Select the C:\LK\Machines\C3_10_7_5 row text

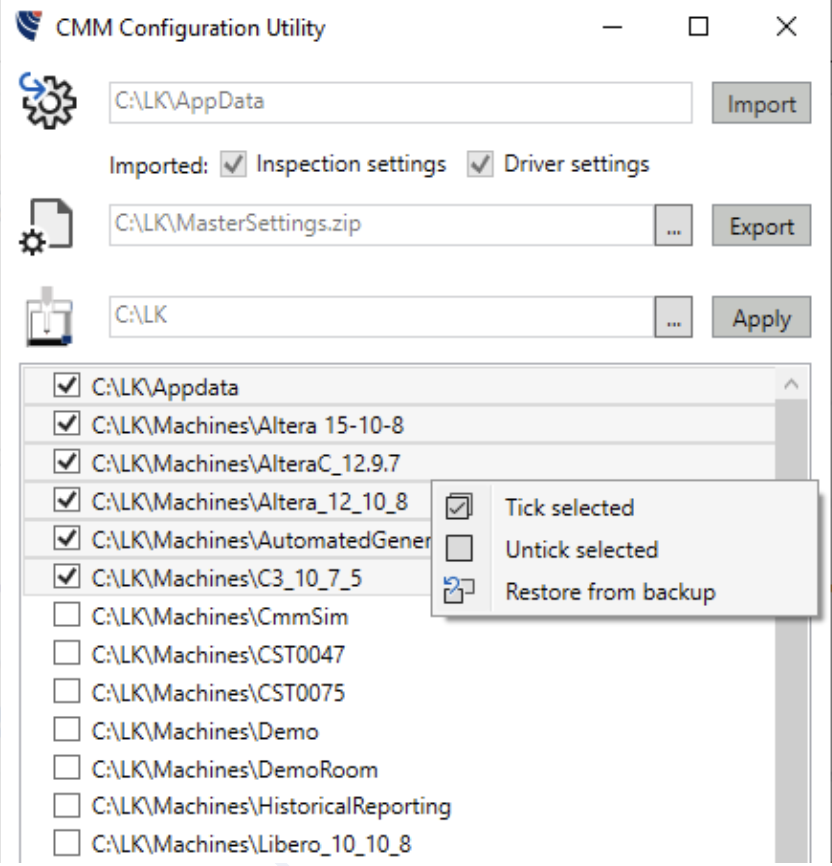coord(227,579)
